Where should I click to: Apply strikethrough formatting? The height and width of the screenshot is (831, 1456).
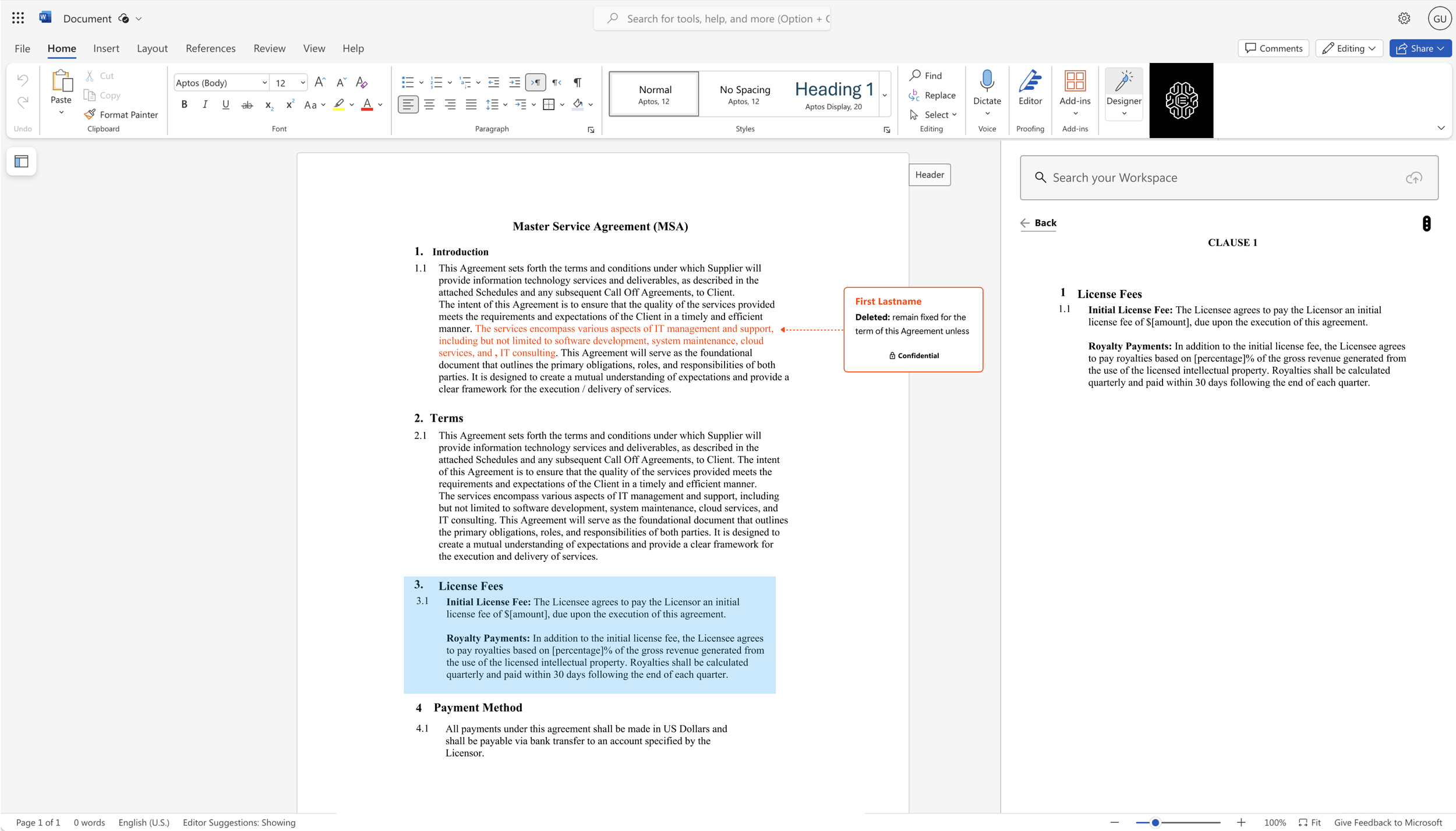[x=247, y=105]
